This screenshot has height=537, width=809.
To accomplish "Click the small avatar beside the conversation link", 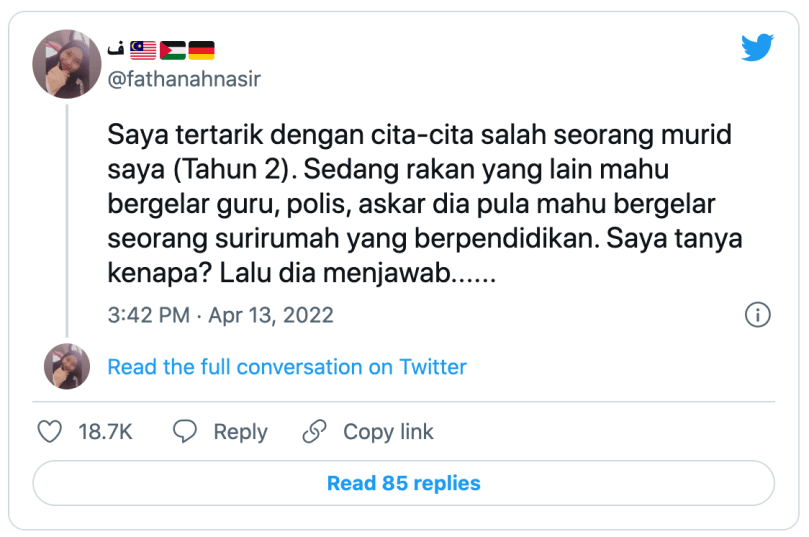I will pyautogui.click(x=67, y=366).
